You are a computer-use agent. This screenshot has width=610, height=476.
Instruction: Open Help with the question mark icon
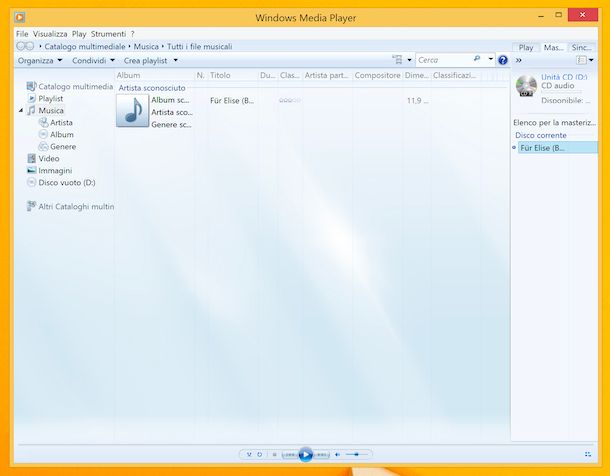point(503,60)
